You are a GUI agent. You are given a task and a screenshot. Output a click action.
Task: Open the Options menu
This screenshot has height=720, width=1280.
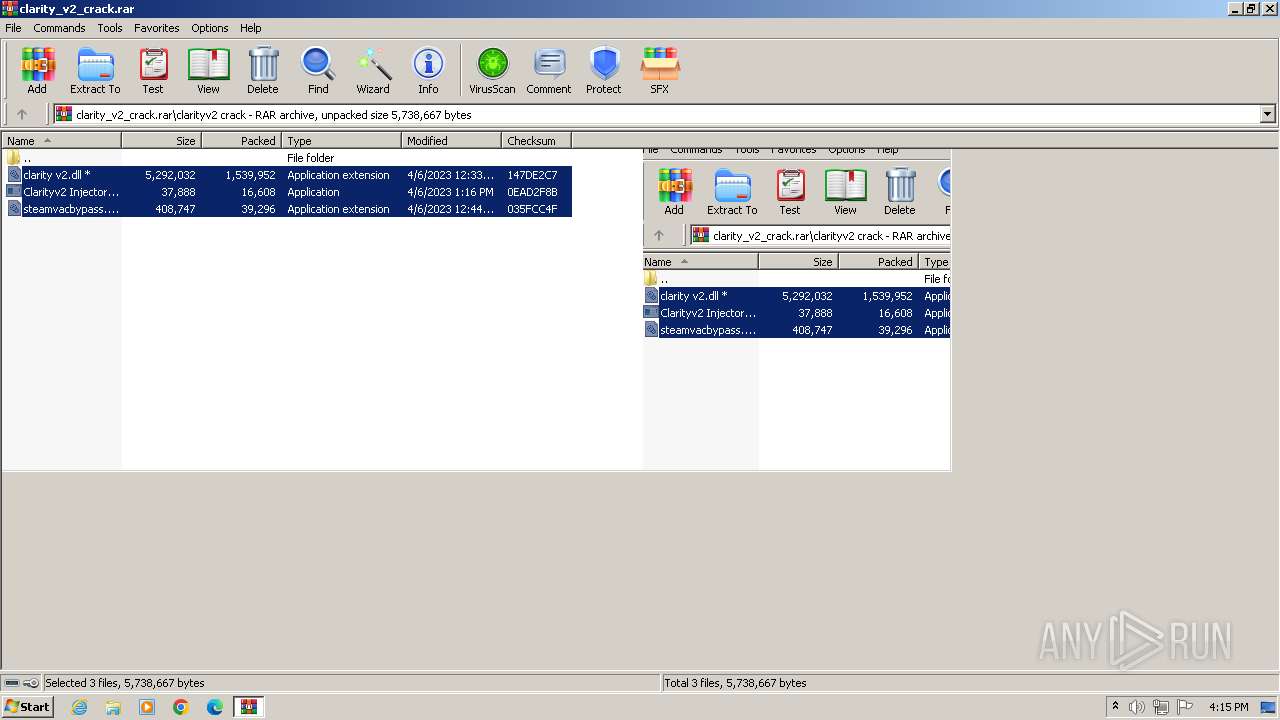210,28
